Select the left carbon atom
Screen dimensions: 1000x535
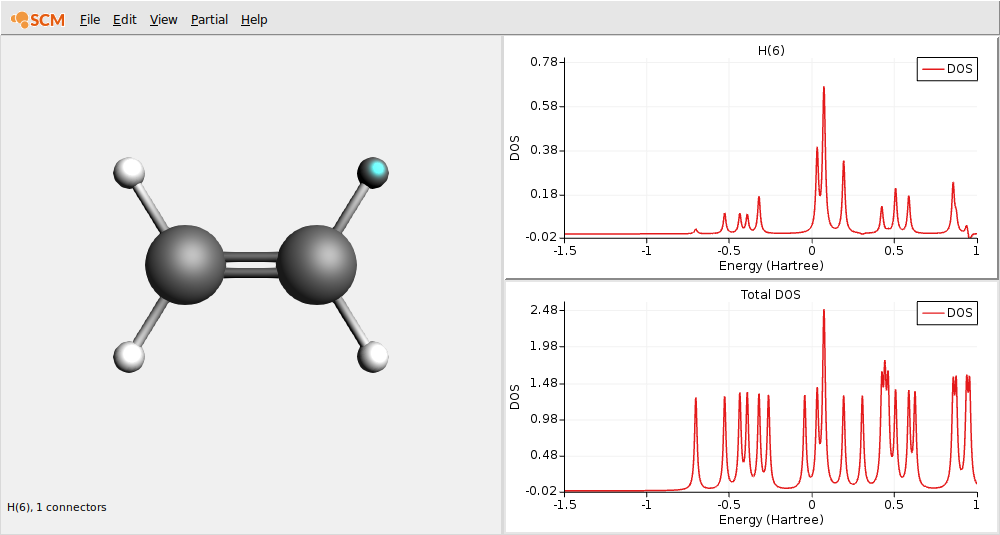coord(185,264)
